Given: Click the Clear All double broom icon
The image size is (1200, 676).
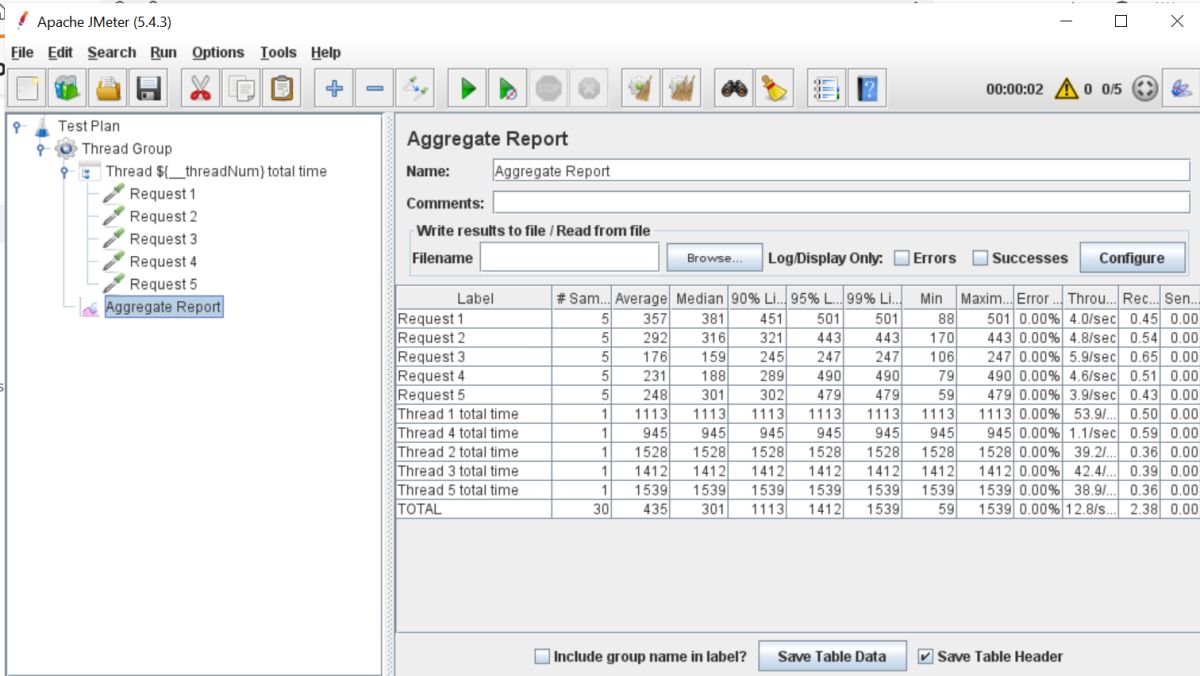Looking at the screenshot, I should [682, 89].
